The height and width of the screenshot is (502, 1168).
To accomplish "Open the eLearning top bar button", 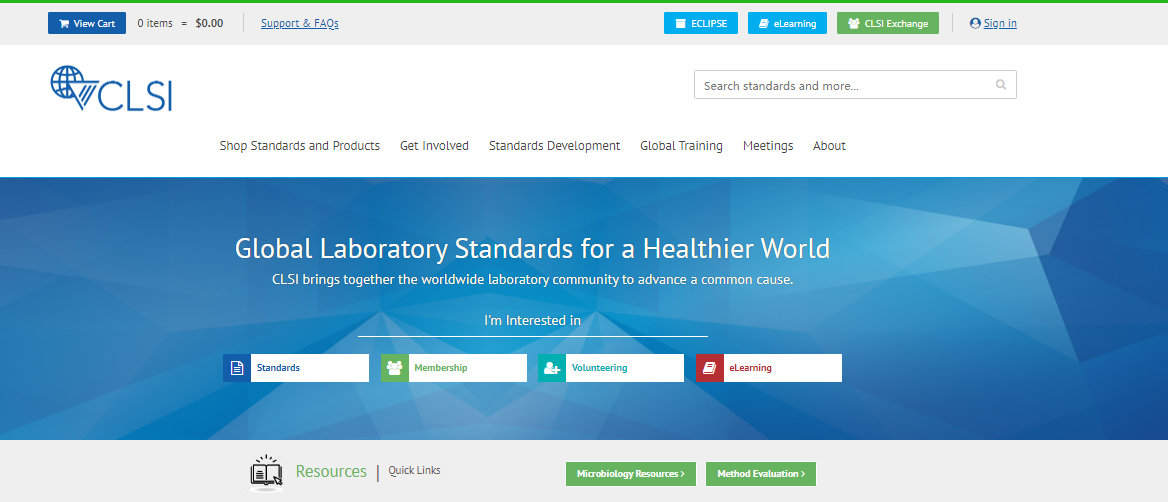I will click(787, 23).
